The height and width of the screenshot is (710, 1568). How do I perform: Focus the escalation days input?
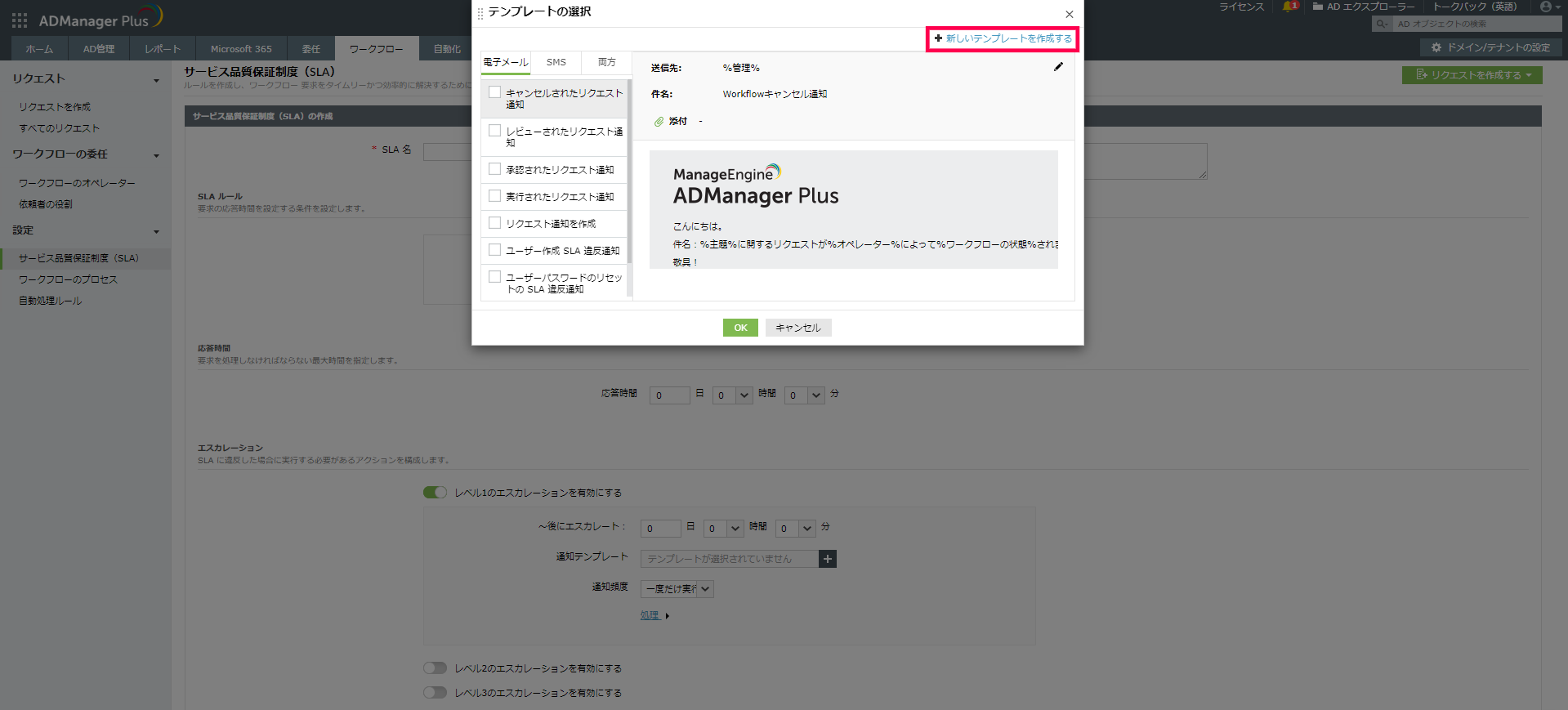pos(661,529)
